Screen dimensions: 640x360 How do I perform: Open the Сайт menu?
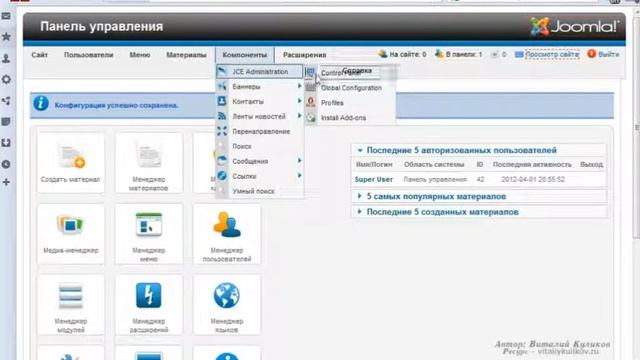click(40, 55)
